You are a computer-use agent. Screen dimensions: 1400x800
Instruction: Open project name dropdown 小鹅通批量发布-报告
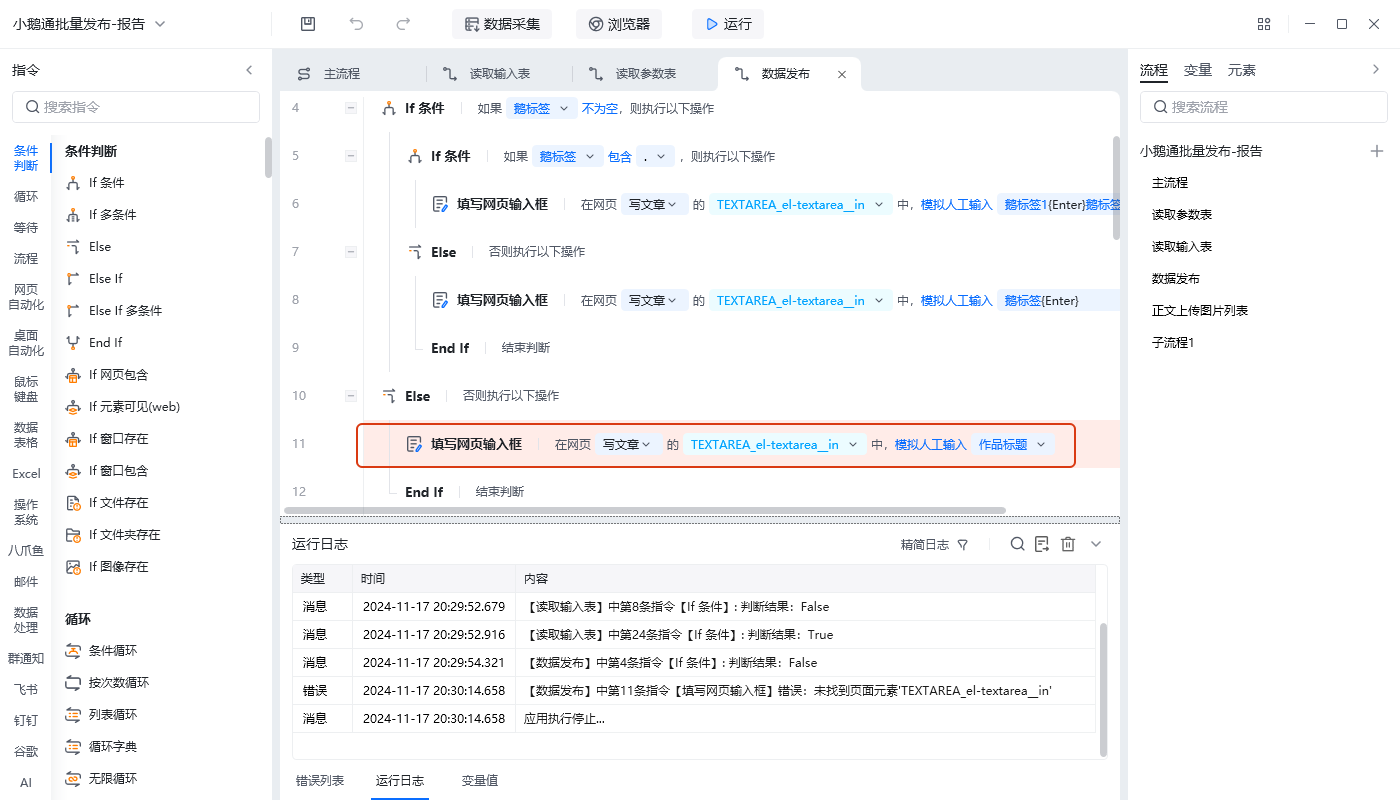point(90,24)
